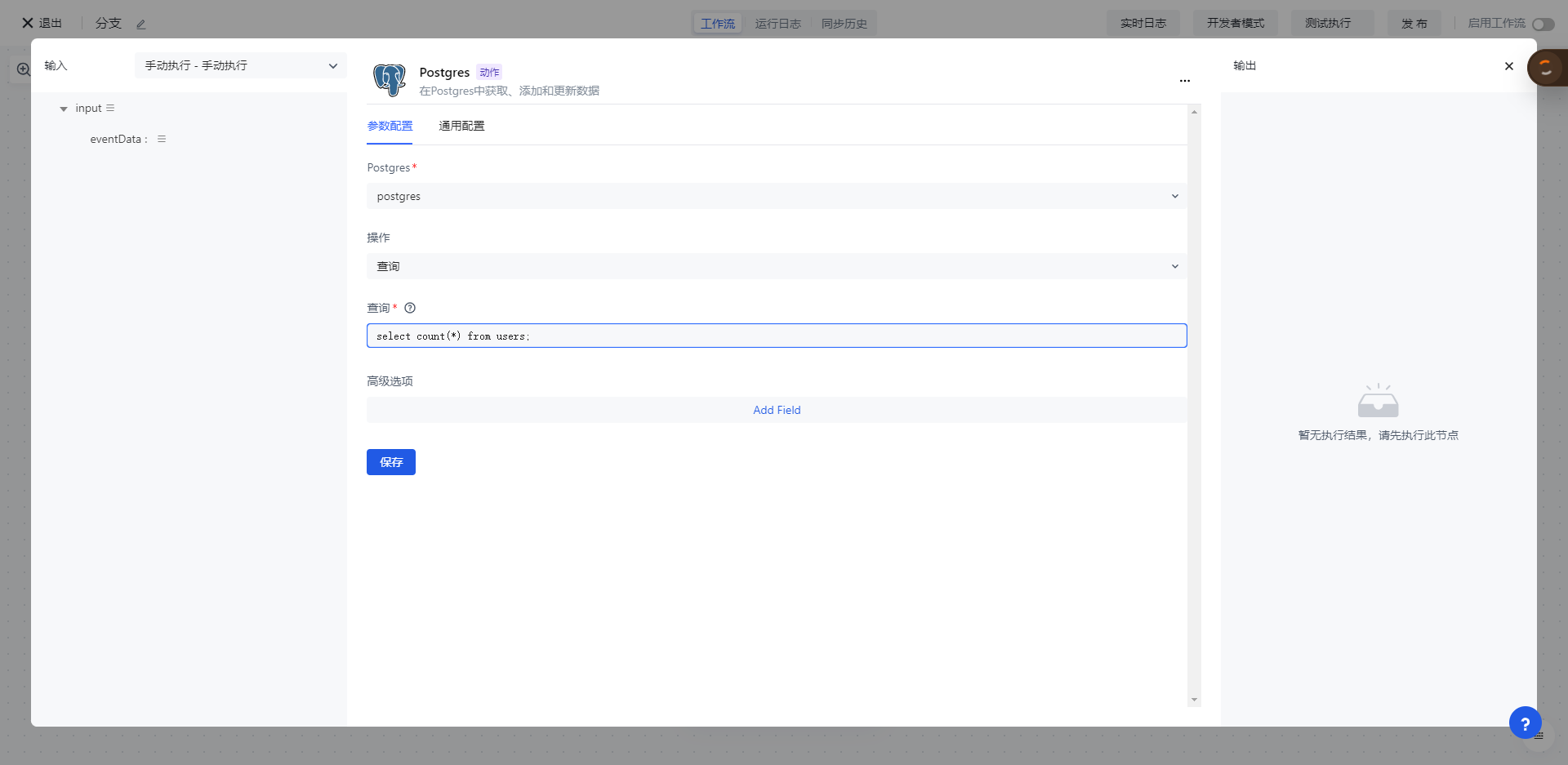Click the Add Field link
Viewport: 1568px width, 765px height.
(x=776, y=410)
